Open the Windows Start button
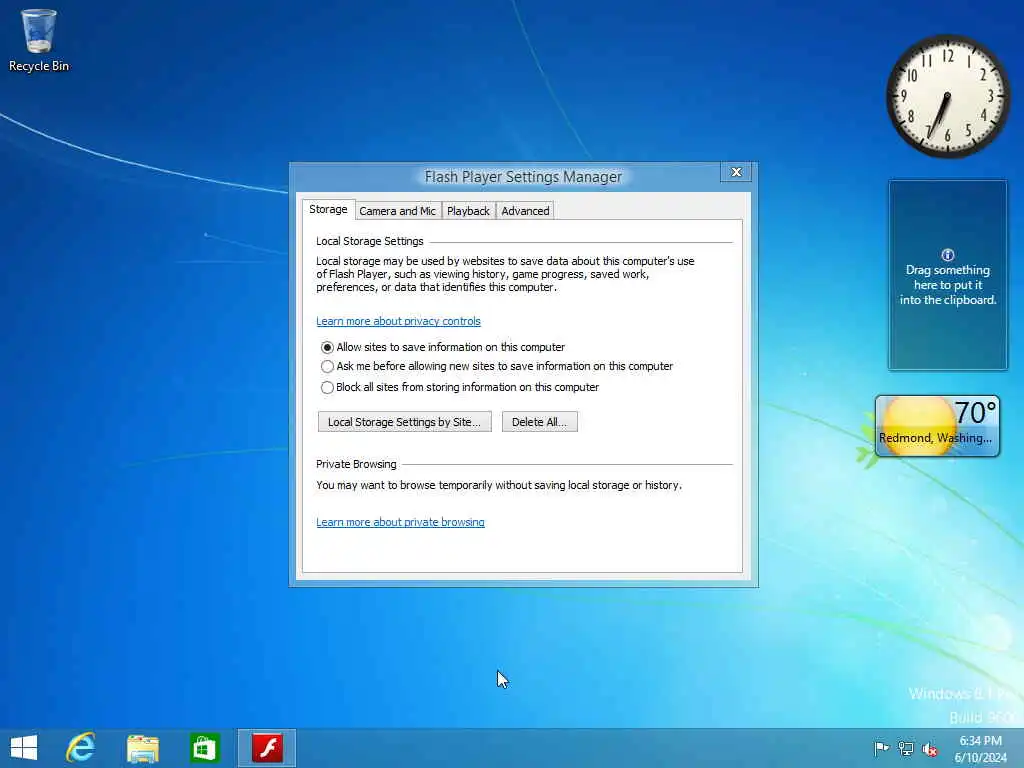Viewport: 1024px width, 768px height. (24, 748)
